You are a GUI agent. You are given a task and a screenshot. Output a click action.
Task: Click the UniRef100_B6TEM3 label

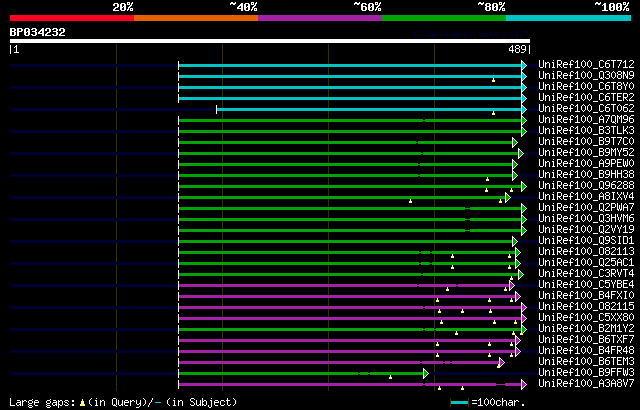tap(586, 361)
